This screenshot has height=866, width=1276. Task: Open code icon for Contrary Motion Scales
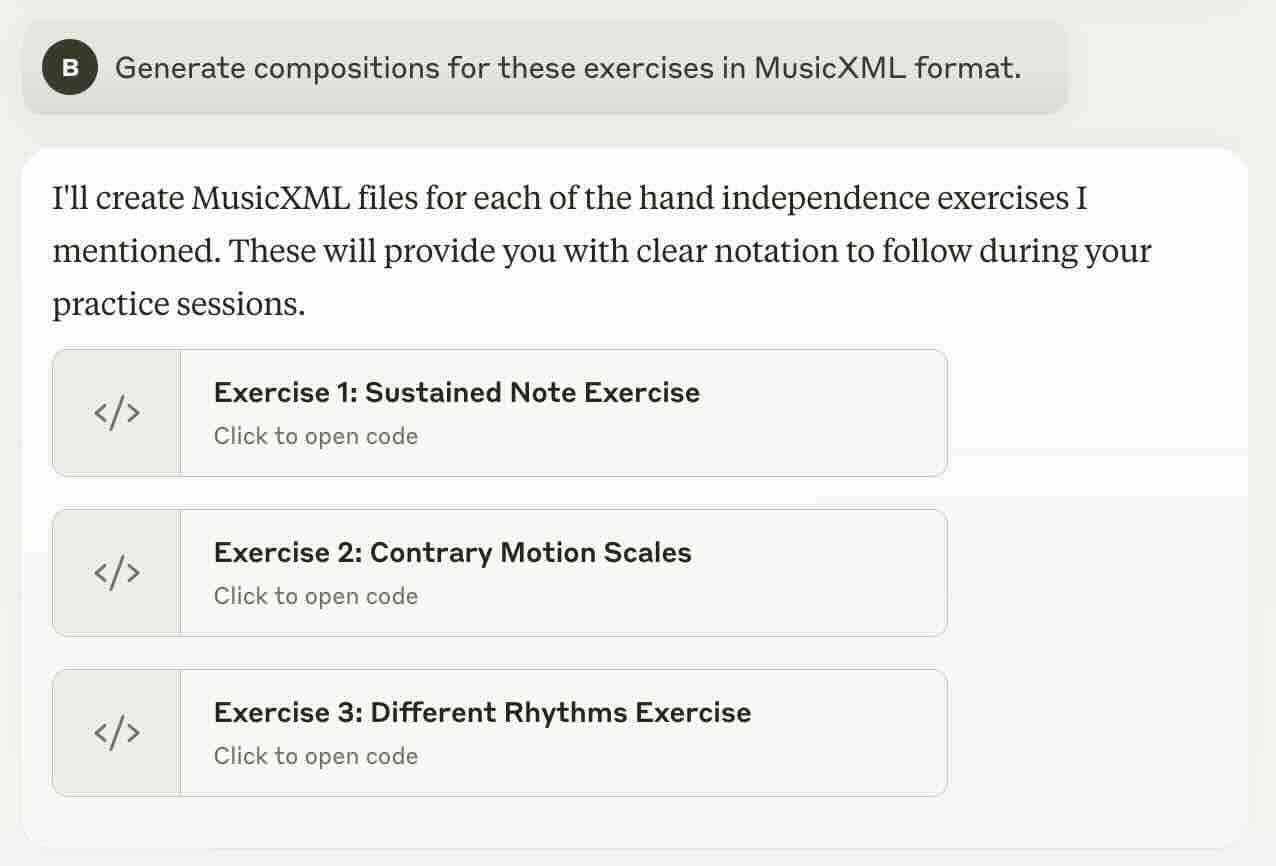[x=116, y=573]
